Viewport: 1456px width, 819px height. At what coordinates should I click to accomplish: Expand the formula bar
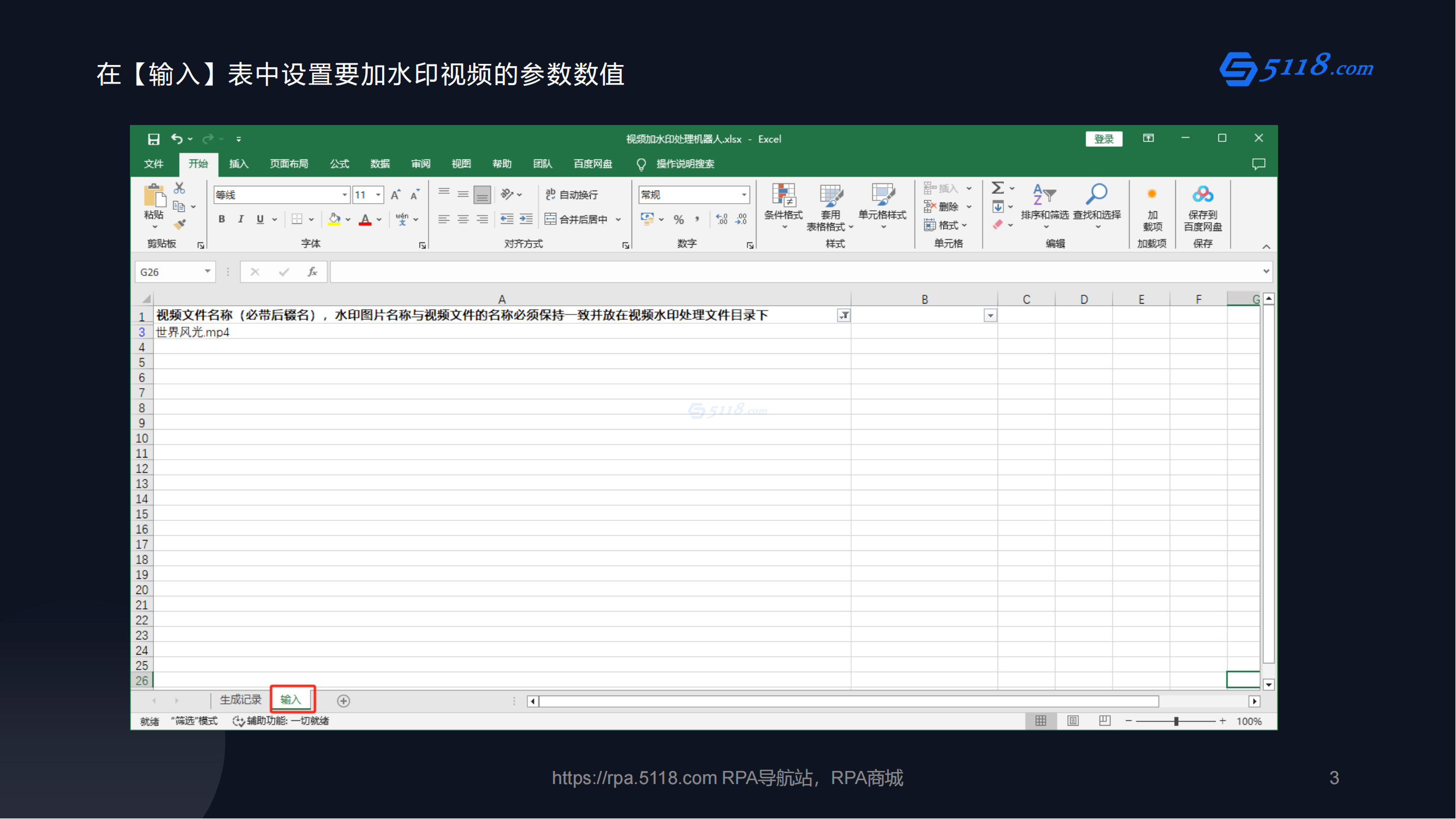coord(1266,272)
